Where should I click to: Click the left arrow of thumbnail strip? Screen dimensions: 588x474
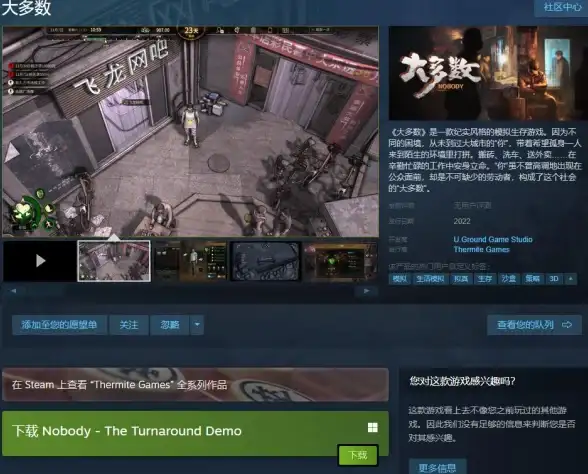[14, 291]
